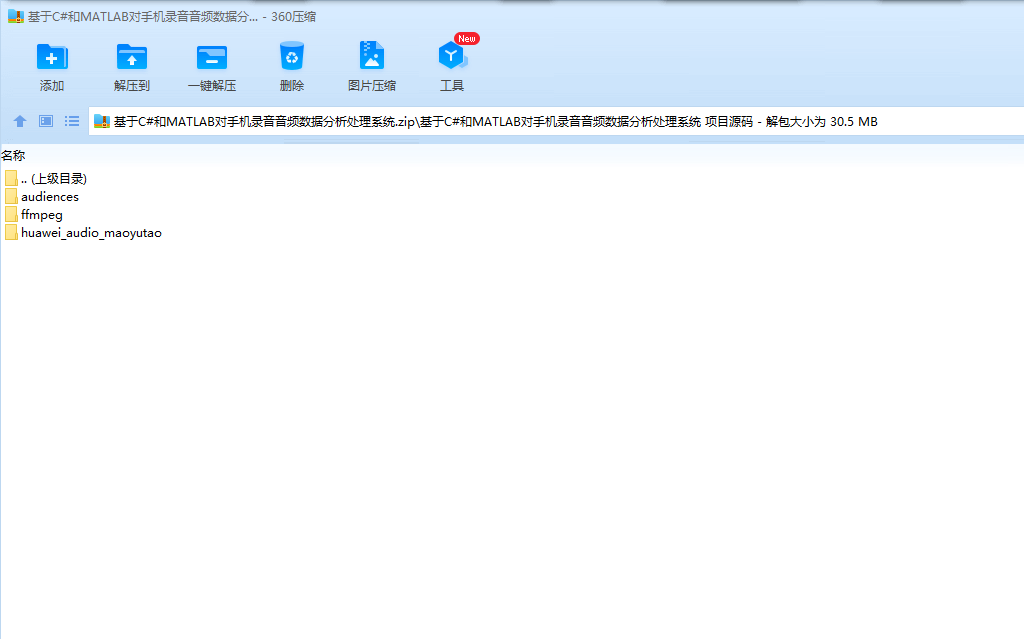This screenshot has width=1024, height=639.
Task: Click the 一键解压 one-click extract icon
Action: 212,57
